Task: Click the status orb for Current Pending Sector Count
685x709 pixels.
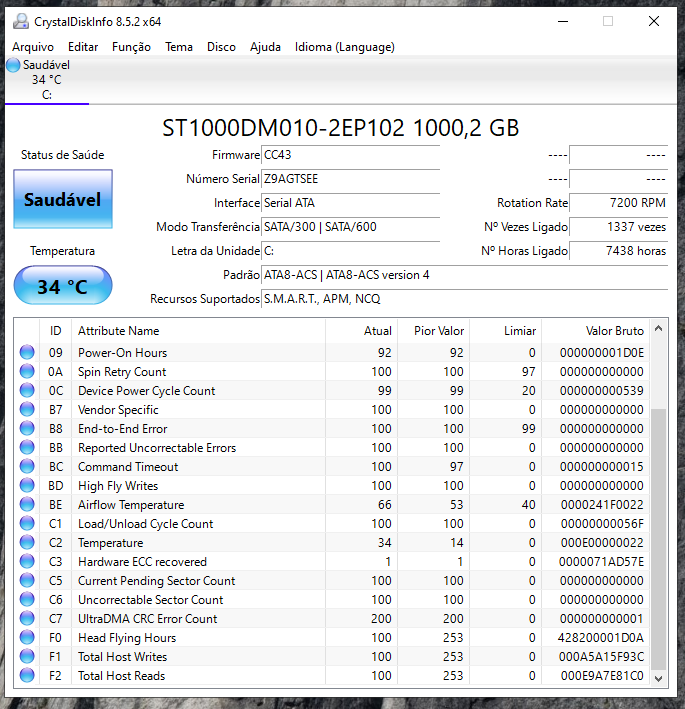Action: pos(27,580)
